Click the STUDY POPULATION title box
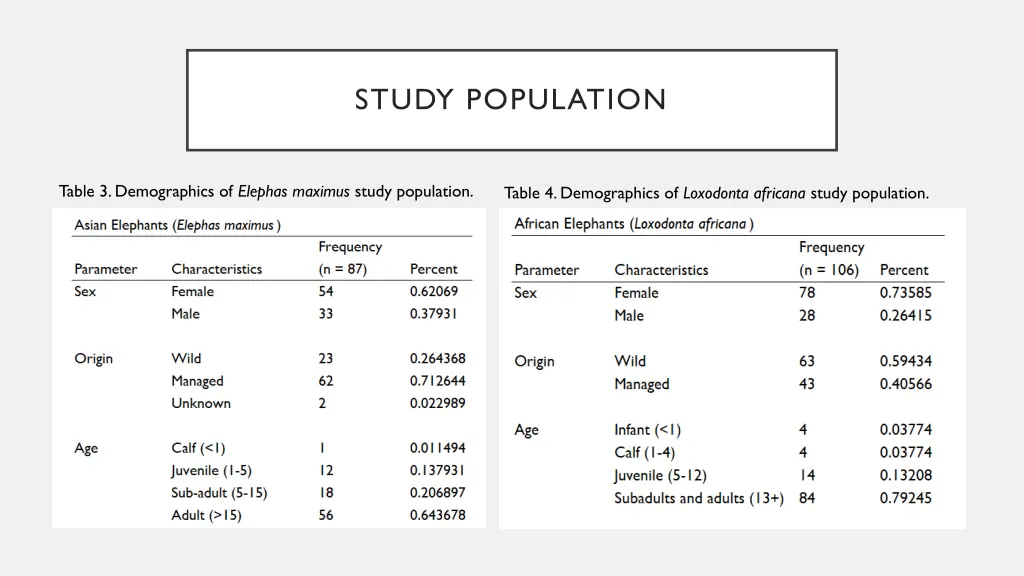Viewport: 1024px width, 576px height. pyautogui.click(x=511, y=99)
